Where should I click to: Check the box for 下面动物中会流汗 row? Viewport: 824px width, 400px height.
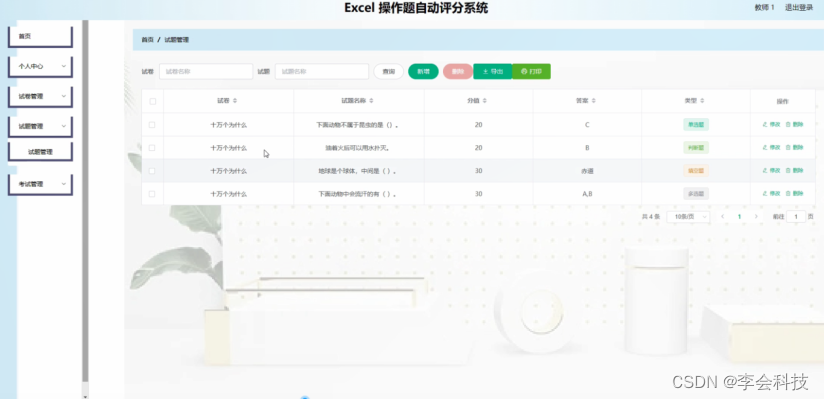click(x=152, y=194)
